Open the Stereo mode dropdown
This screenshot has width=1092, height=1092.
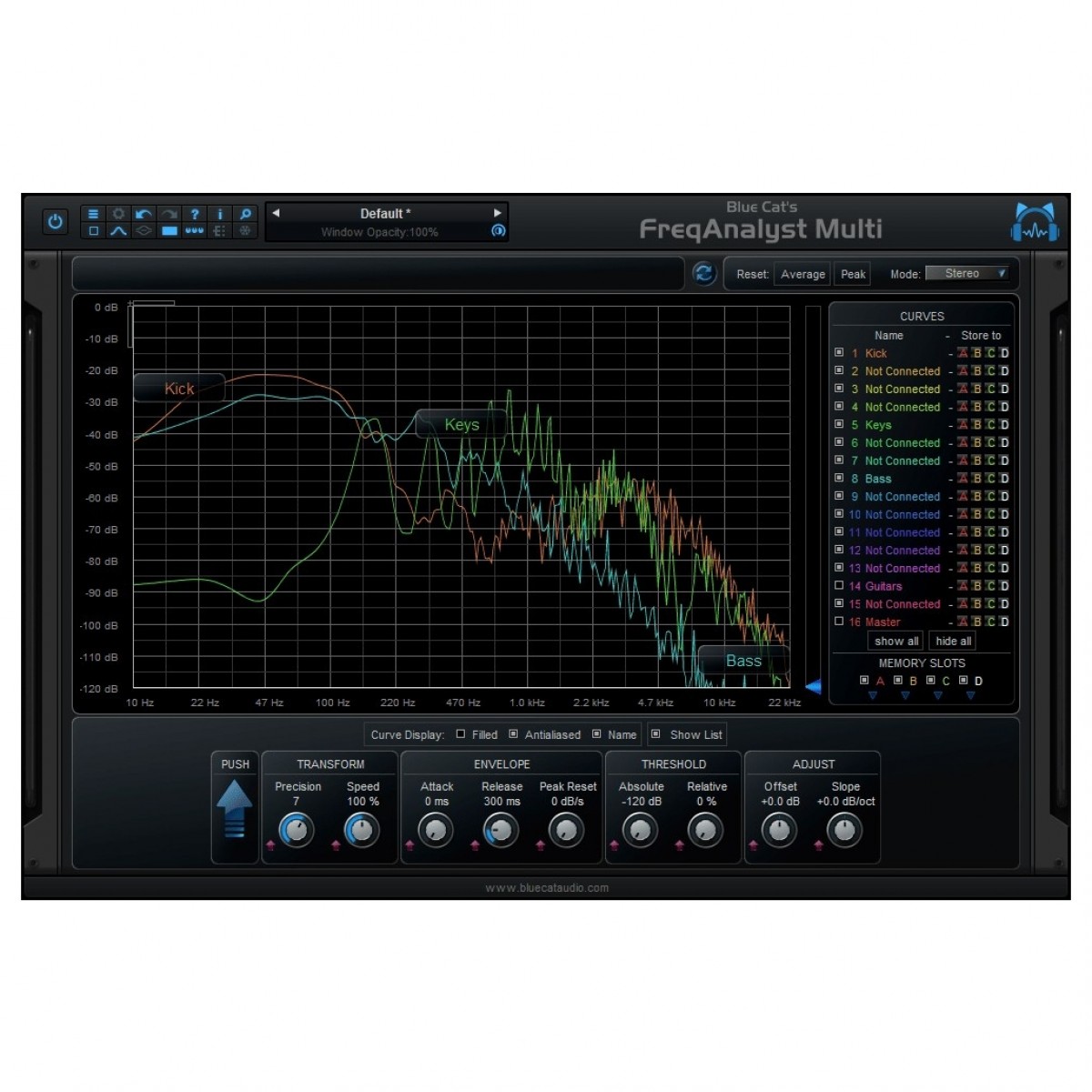pos(967,274)
